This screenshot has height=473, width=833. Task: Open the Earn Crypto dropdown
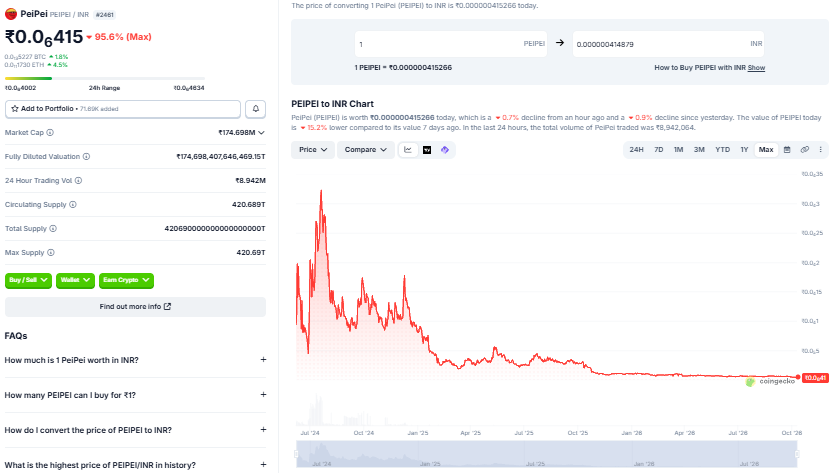coord(126,280)
